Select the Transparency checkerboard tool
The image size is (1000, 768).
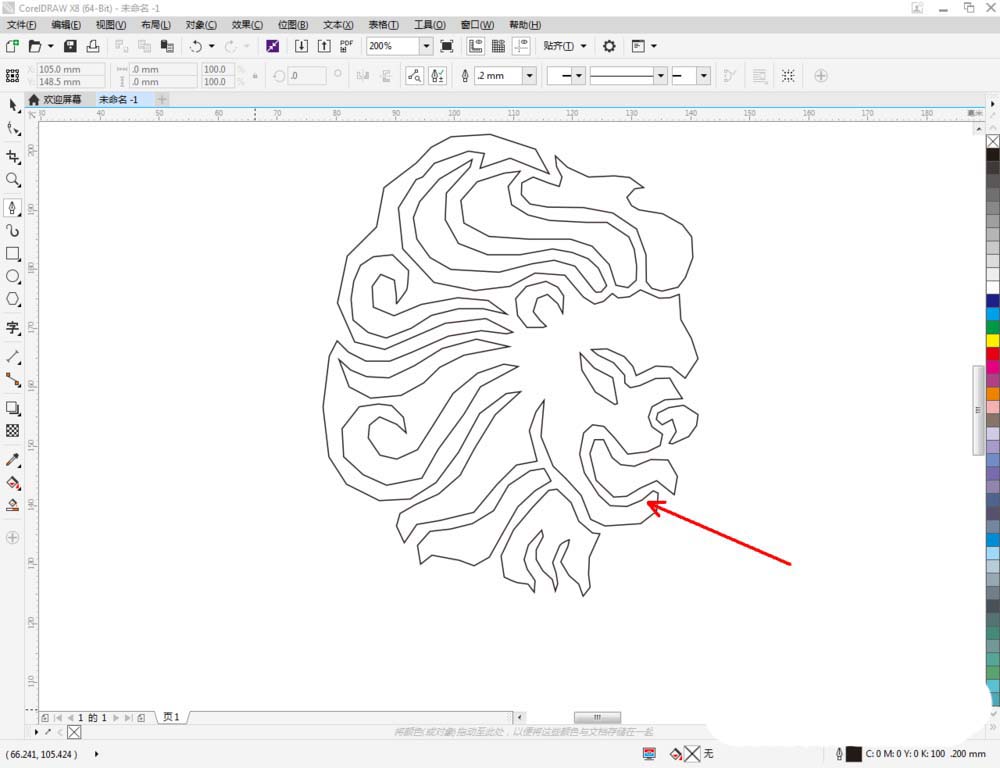13,431
